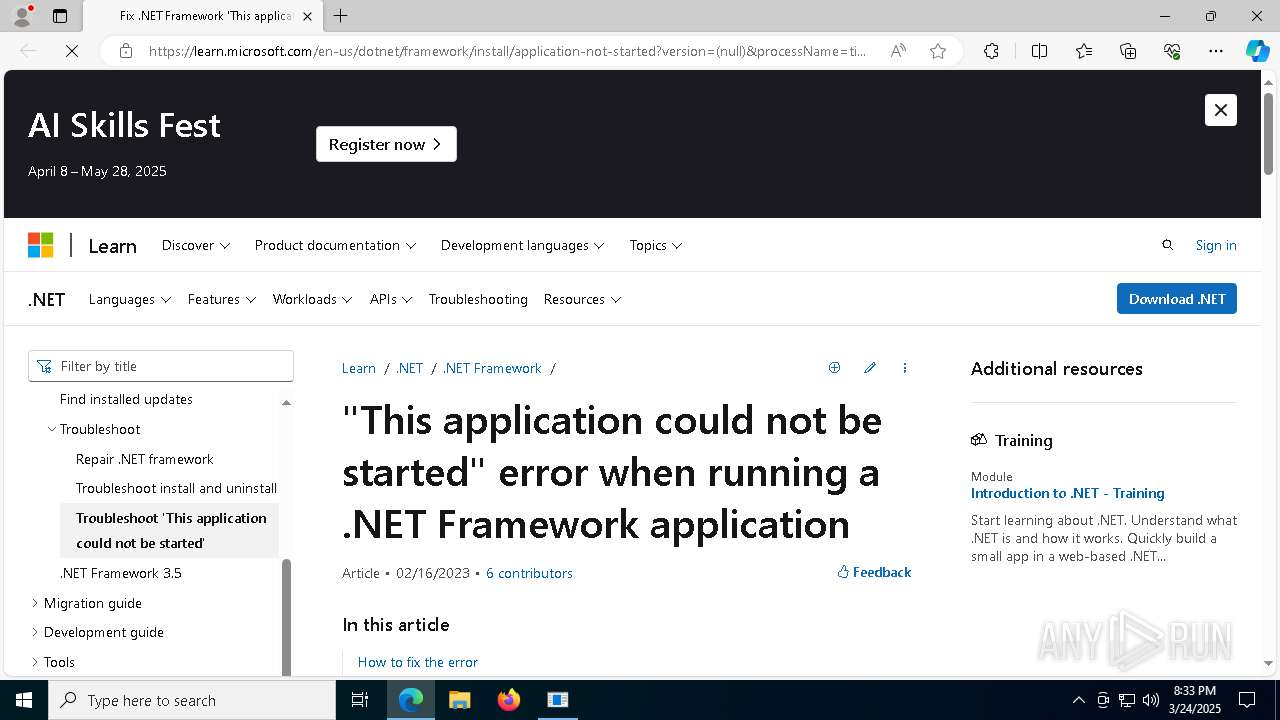Screen dimensions: 1280x720
Task: Open Troubleshoot install and uninstall
Action: pyautogui.click(x=176, y=488)
